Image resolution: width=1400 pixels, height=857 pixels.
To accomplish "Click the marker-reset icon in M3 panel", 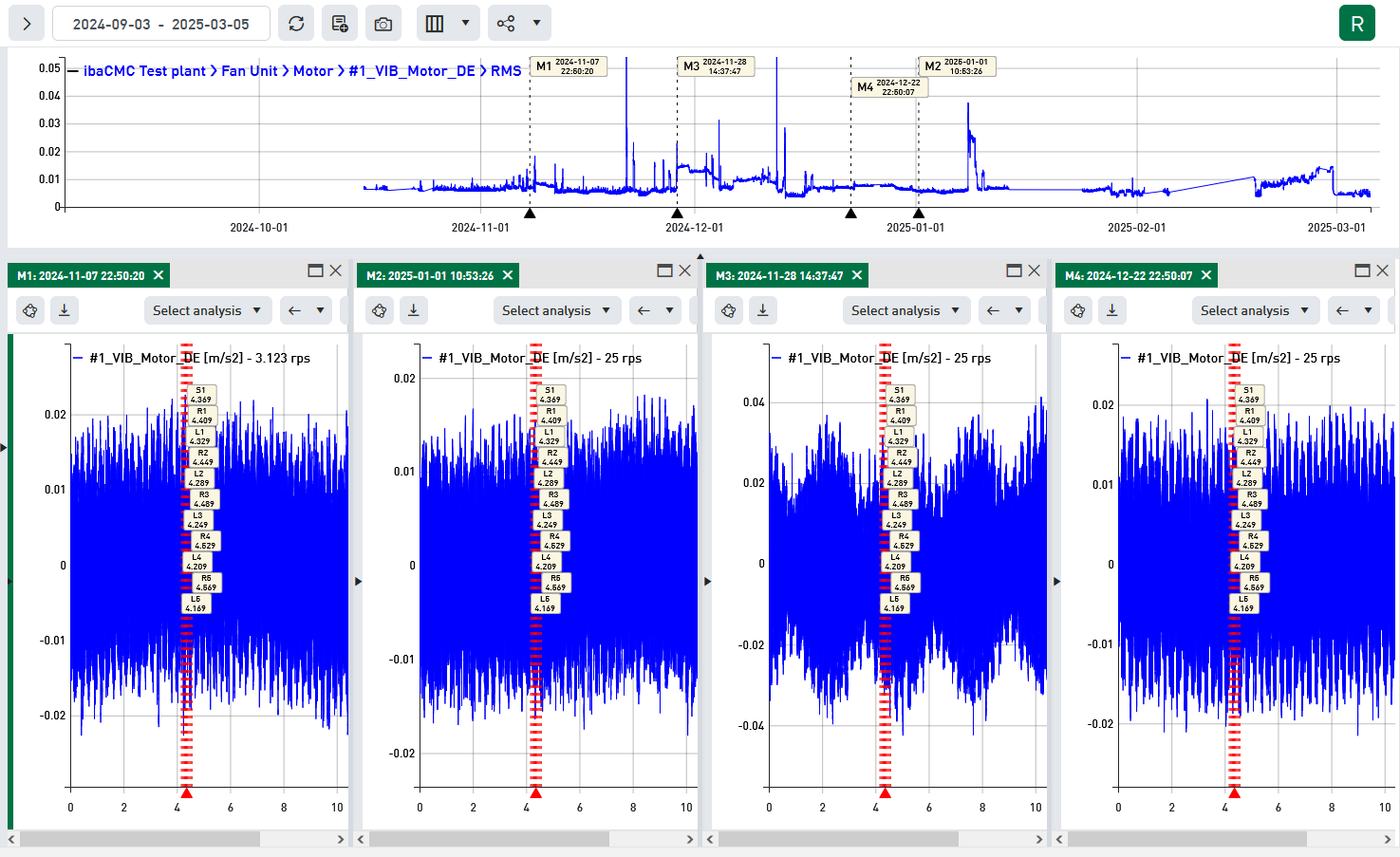I will click(x=729, y=310).
